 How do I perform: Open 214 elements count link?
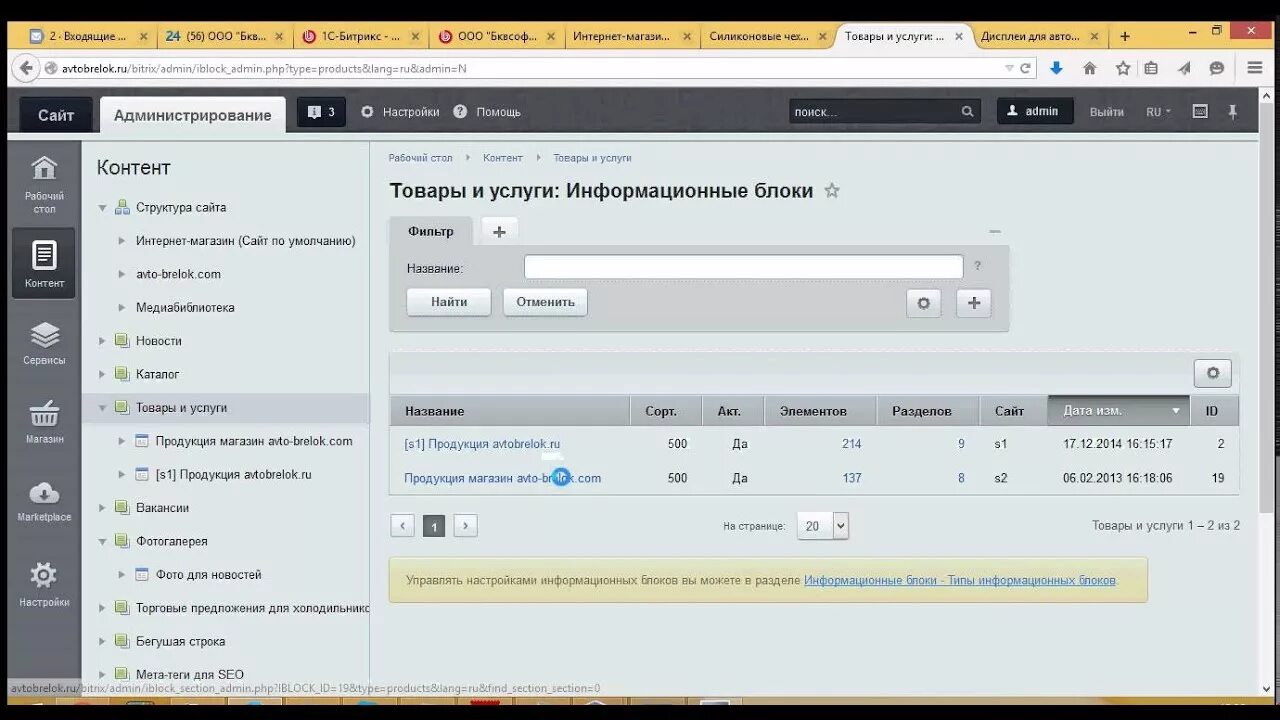click(x=851, y=444)
